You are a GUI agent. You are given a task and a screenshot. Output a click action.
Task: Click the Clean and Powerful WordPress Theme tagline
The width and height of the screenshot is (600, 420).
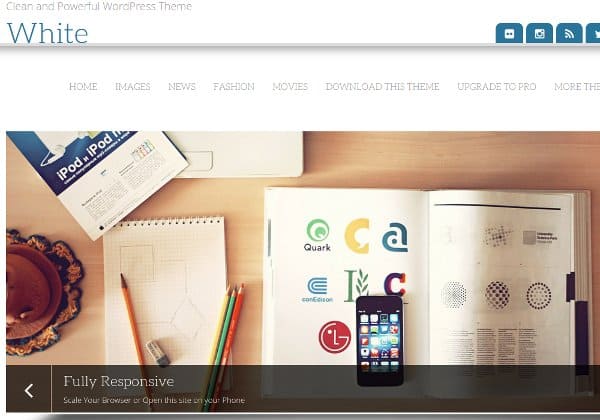[x=99, y=6]
